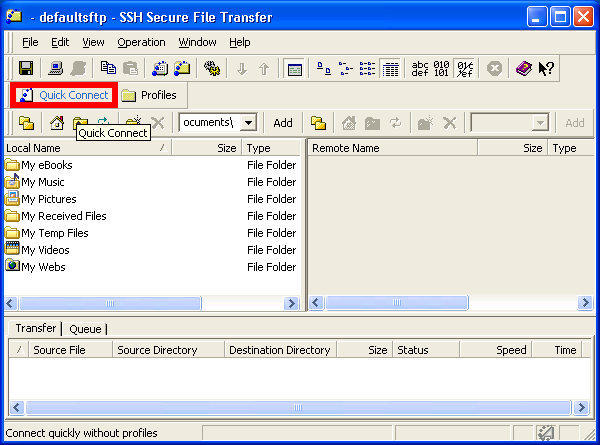Open the Help menu
600x445 pixels.
(x=240, y=42)
